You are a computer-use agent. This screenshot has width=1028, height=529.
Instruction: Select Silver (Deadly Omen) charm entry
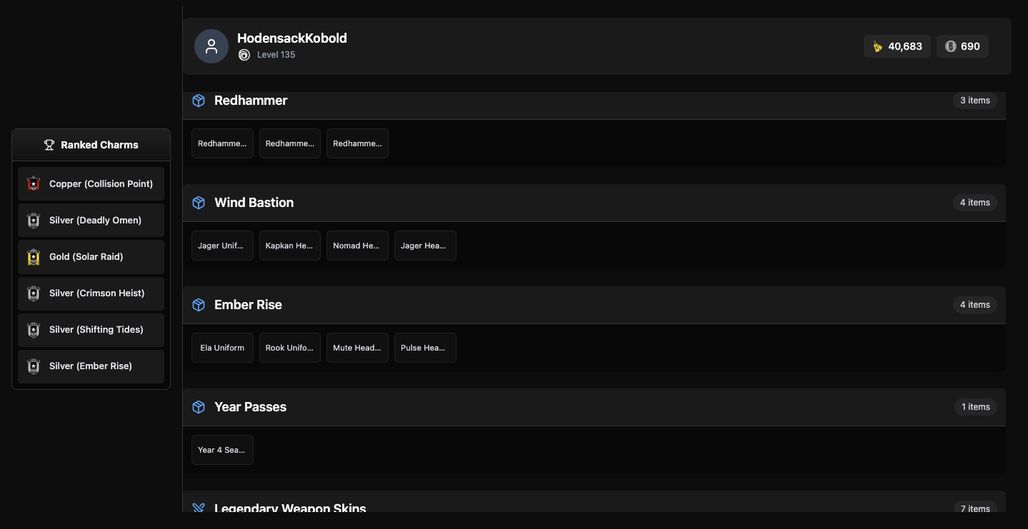click(91, 220)
